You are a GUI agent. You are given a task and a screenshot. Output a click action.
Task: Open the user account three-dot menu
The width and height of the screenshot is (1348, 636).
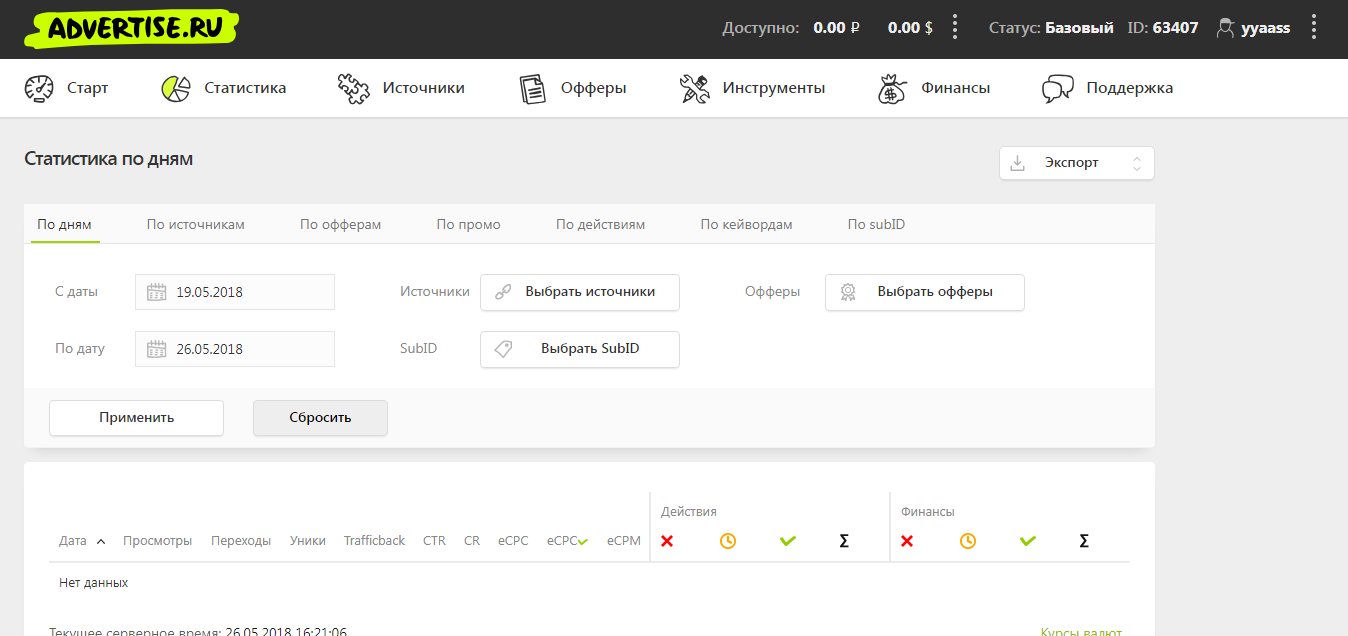[1314, 27]
